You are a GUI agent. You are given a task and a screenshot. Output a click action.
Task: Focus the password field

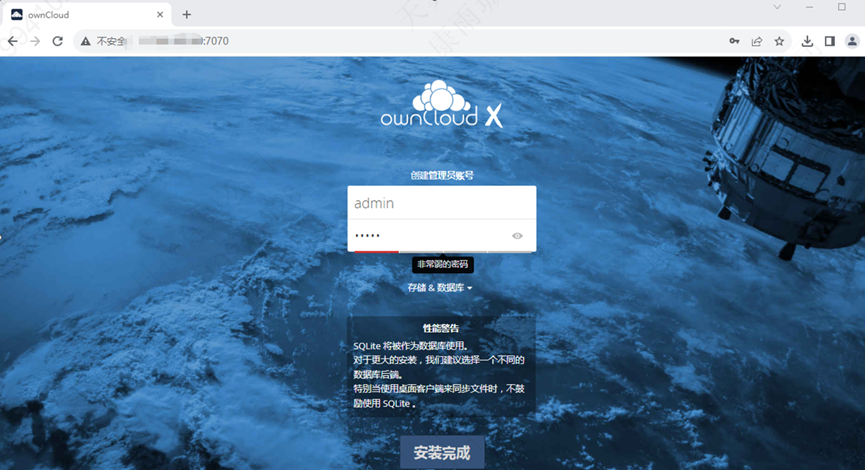click(x=442, y=236)
